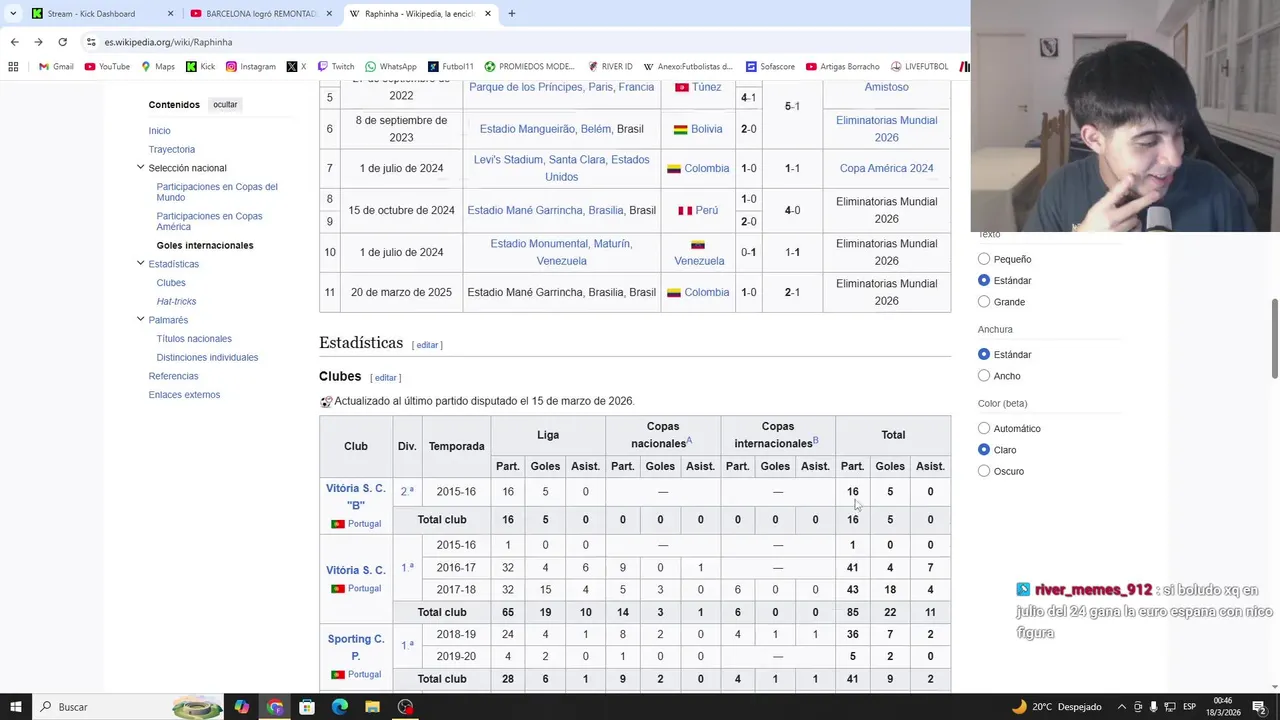Open the Sporting C. P. club link
Viewport: 1280px width, 720px height.
pos(355,647)
